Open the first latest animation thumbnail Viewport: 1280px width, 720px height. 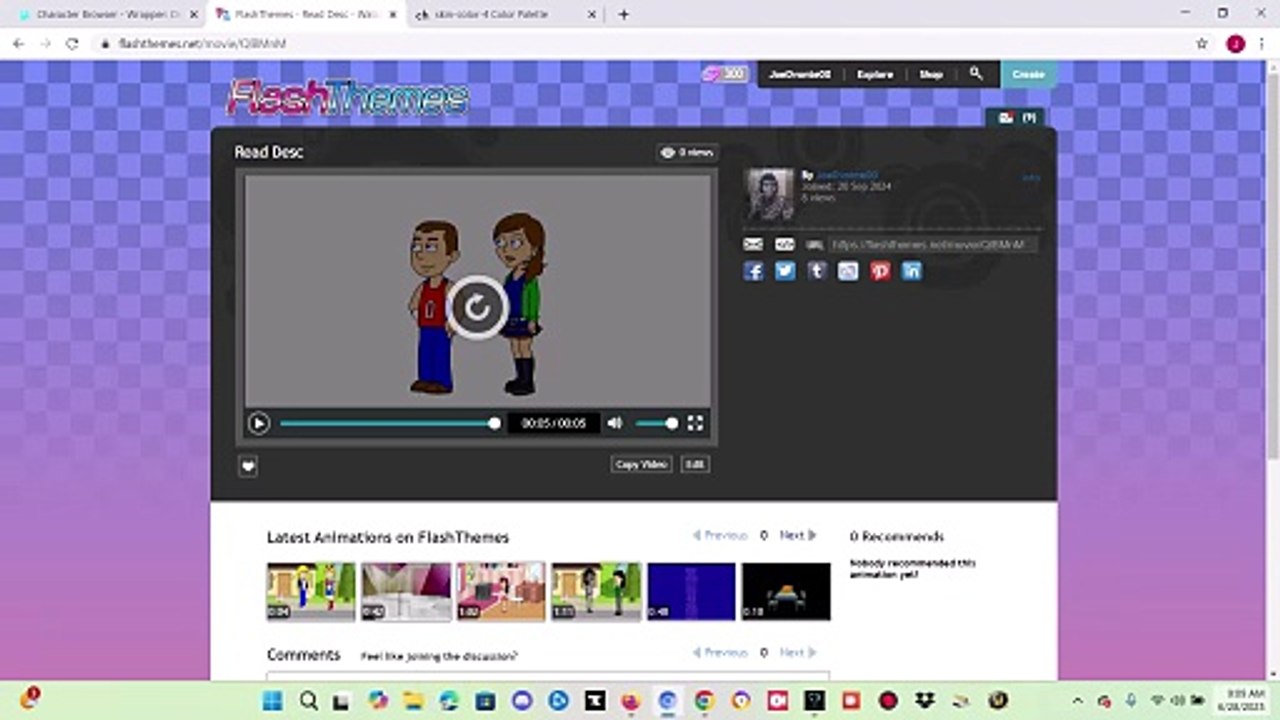point(310,591)
